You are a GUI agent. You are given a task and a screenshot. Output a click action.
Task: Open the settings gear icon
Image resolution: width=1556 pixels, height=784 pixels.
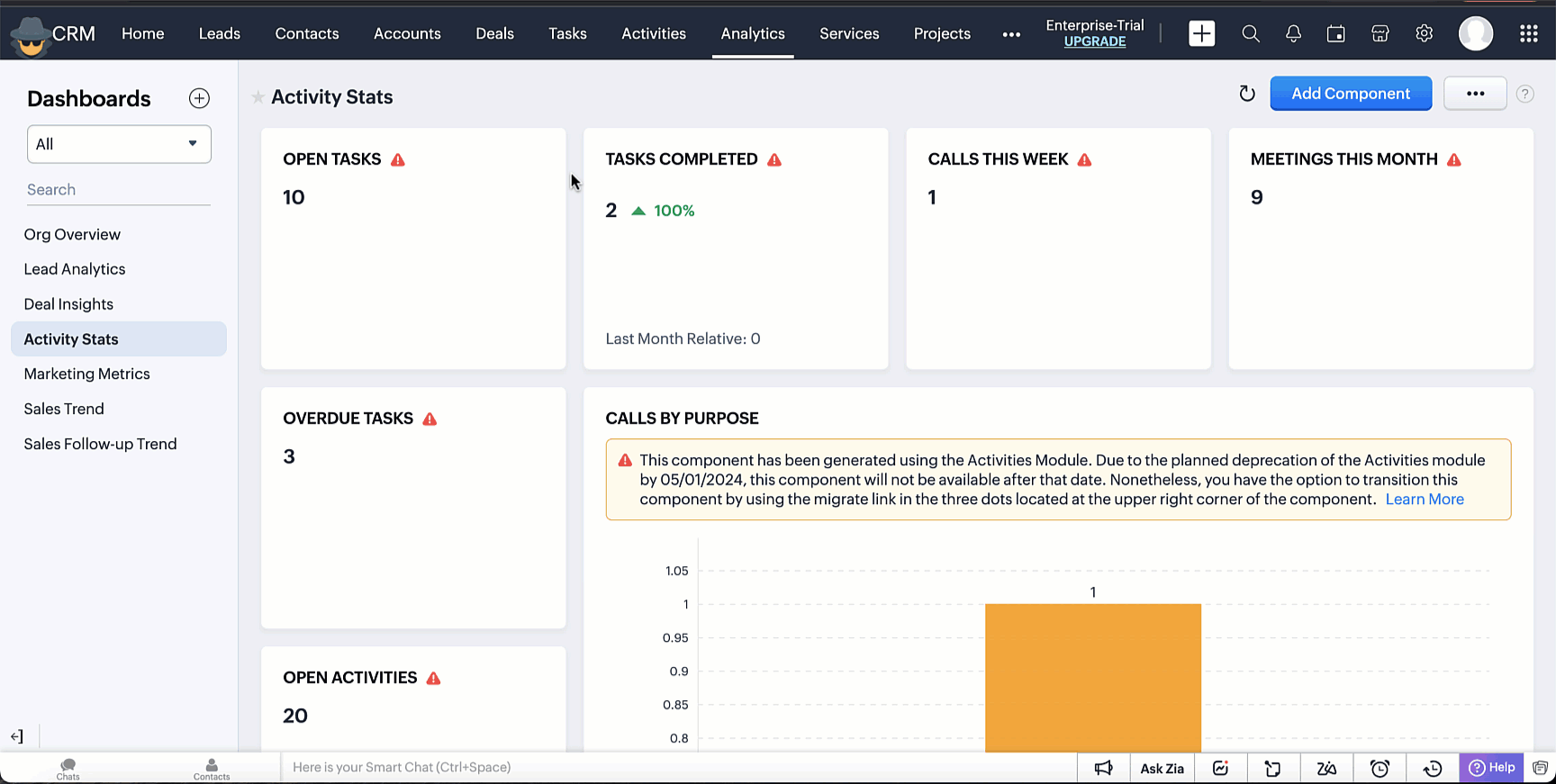(x=1424, y=34)
